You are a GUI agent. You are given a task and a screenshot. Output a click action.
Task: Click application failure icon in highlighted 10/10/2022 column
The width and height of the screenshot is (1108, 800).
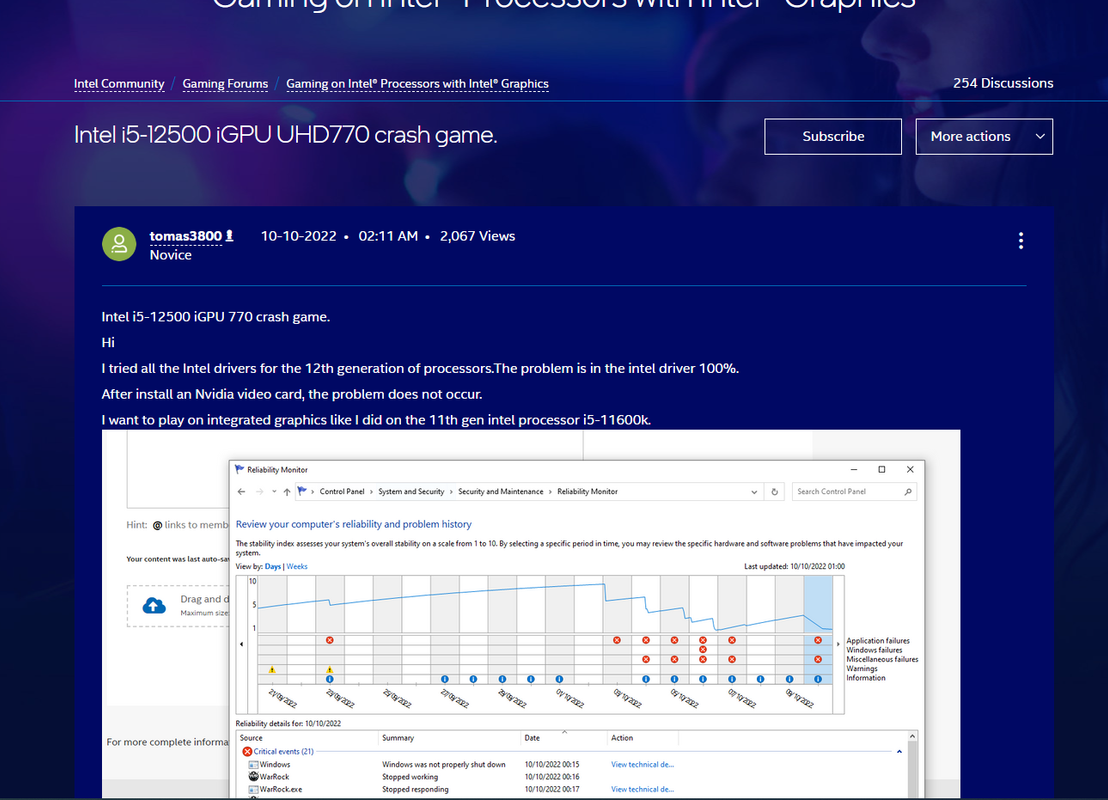point(818,640)
